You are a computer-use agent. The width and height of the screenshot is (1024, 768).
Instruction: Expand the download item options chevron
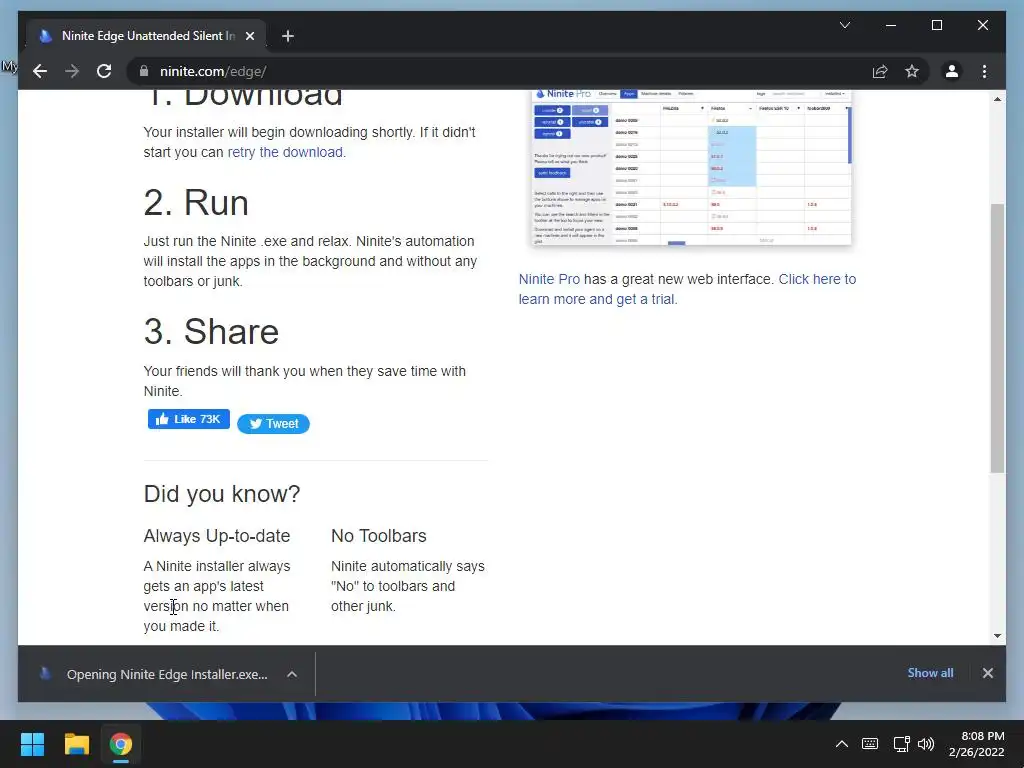click(292, 674)
